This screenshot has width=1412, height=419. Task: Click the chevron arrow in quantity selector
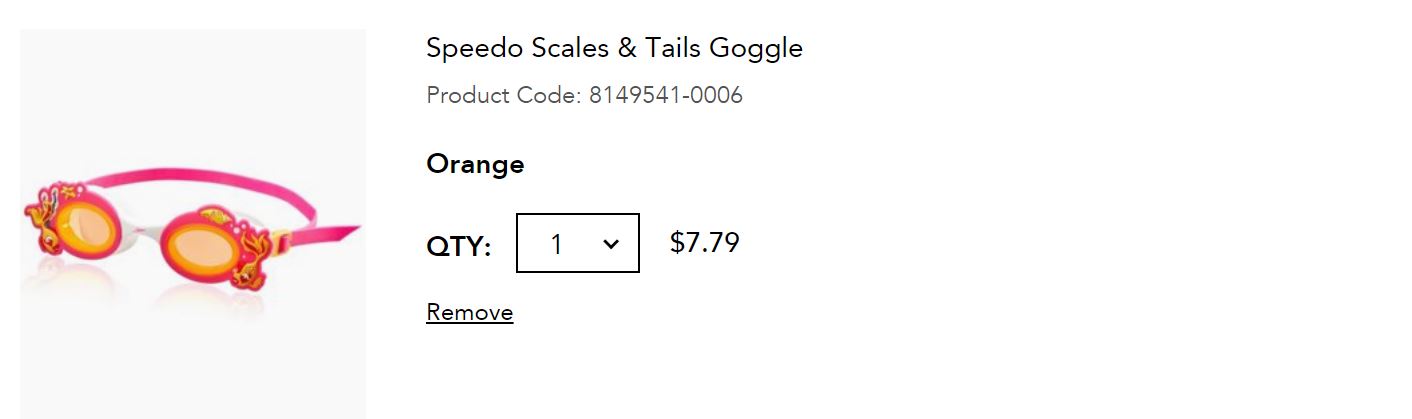click(x=611, y=244)
